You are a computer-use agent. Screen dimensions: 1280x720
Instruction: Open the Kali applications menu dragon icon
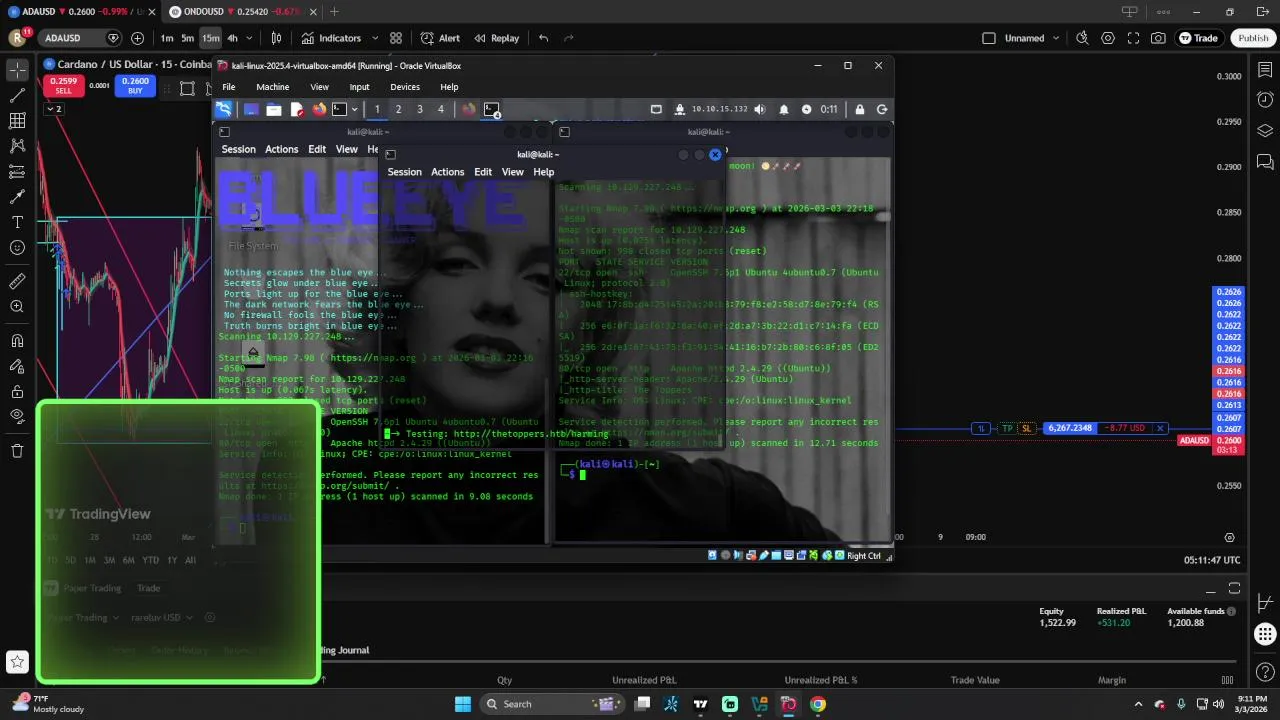[224, 109]
